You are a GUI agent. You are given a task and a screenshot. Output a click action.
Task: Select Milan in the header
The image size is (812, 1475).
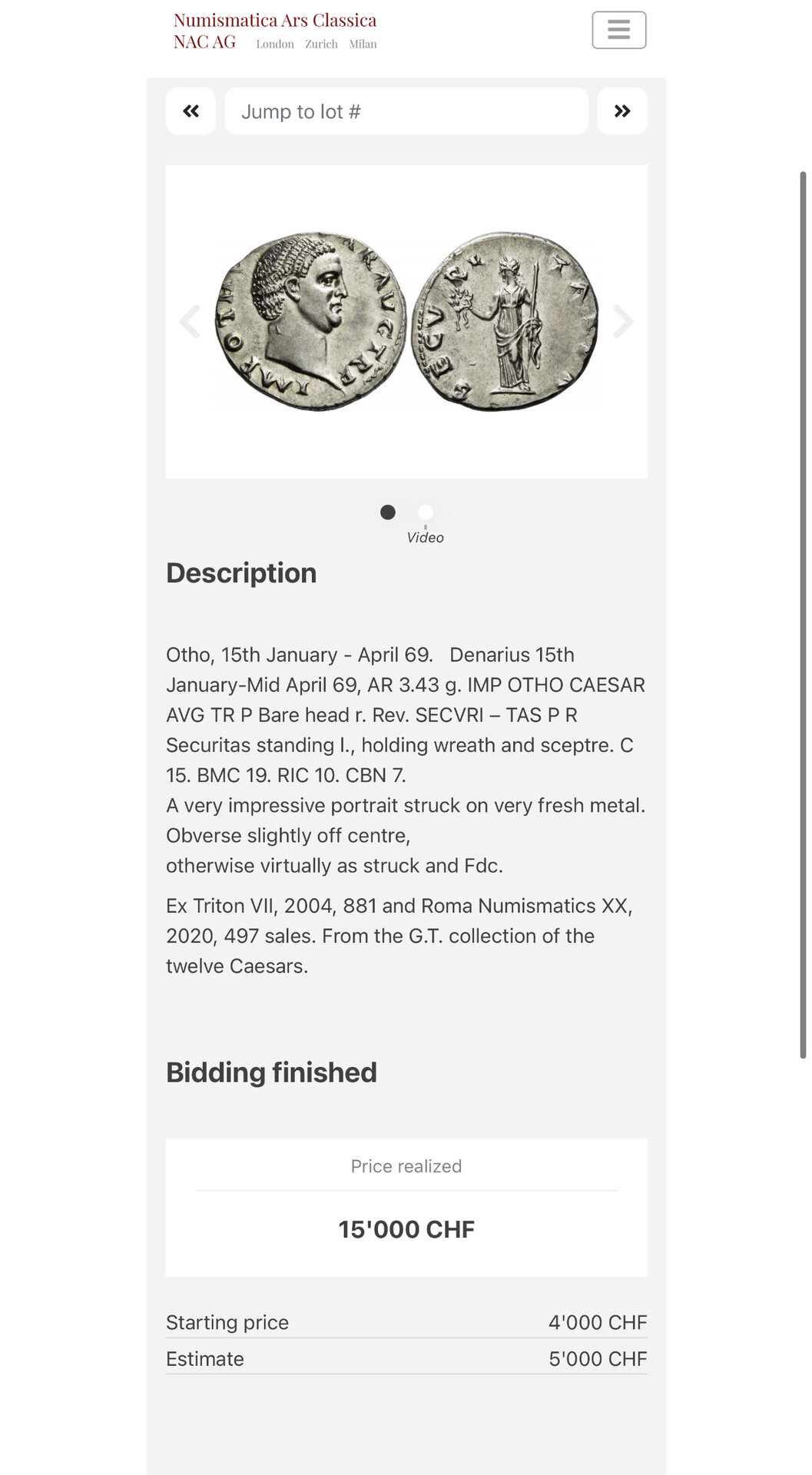click(x=363, y=45)
